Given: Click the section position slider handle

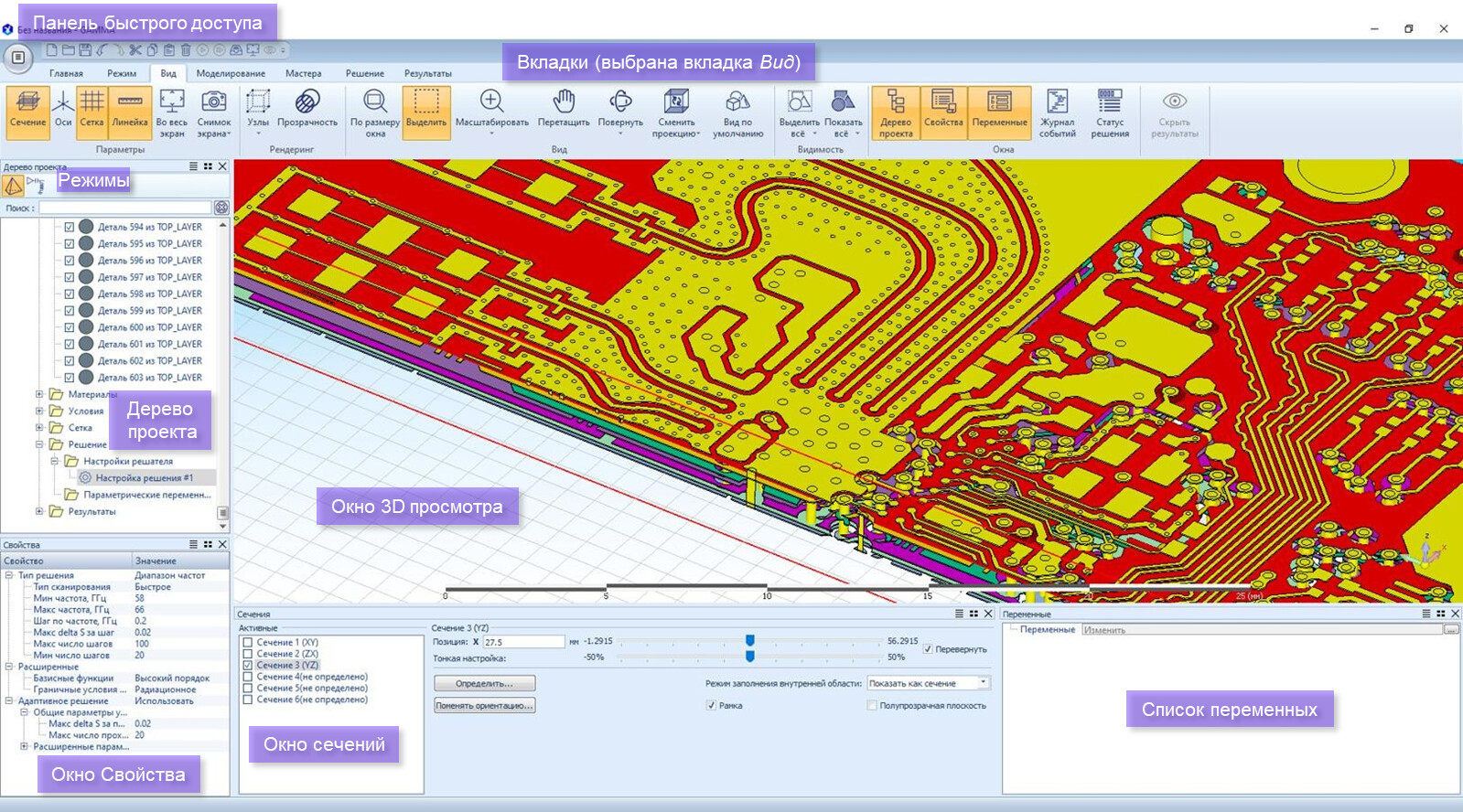Looking at the screenshot, I should coord(750,641).
